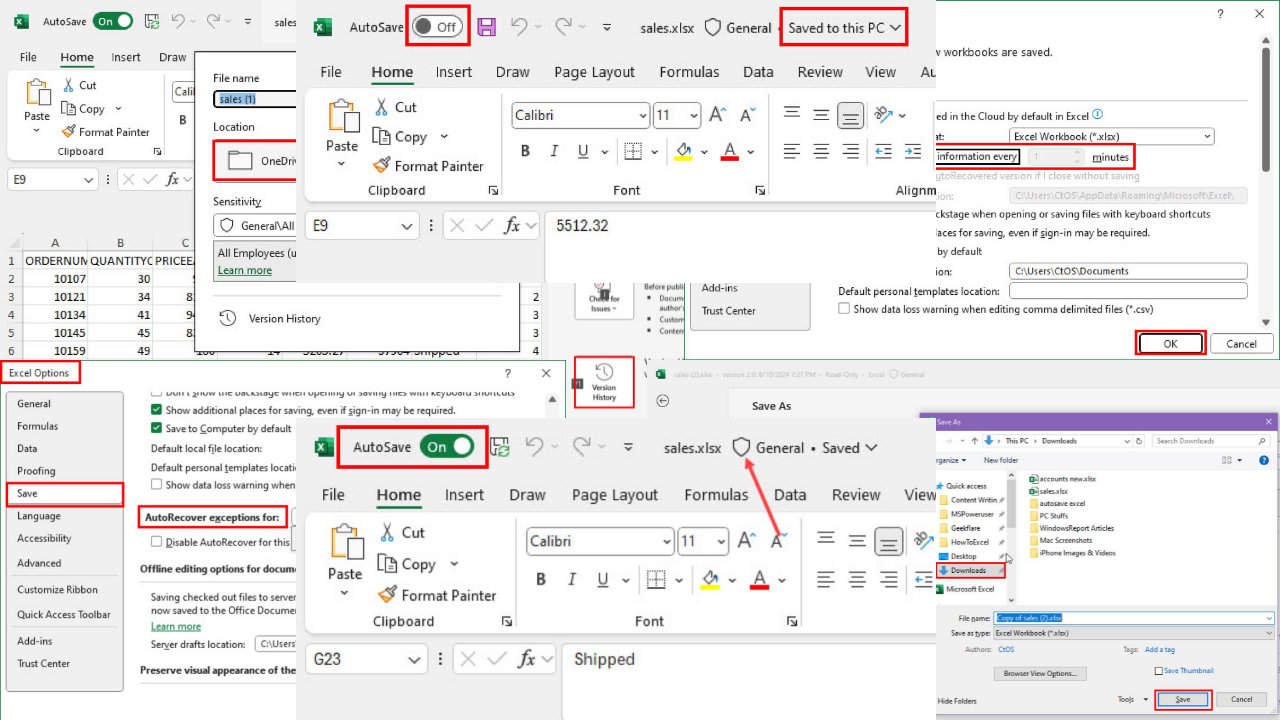Viewport: 1280px width, 720px height.
Task: Click Cut in the G23 Shipped window
Action: click(x=401, y=532)
